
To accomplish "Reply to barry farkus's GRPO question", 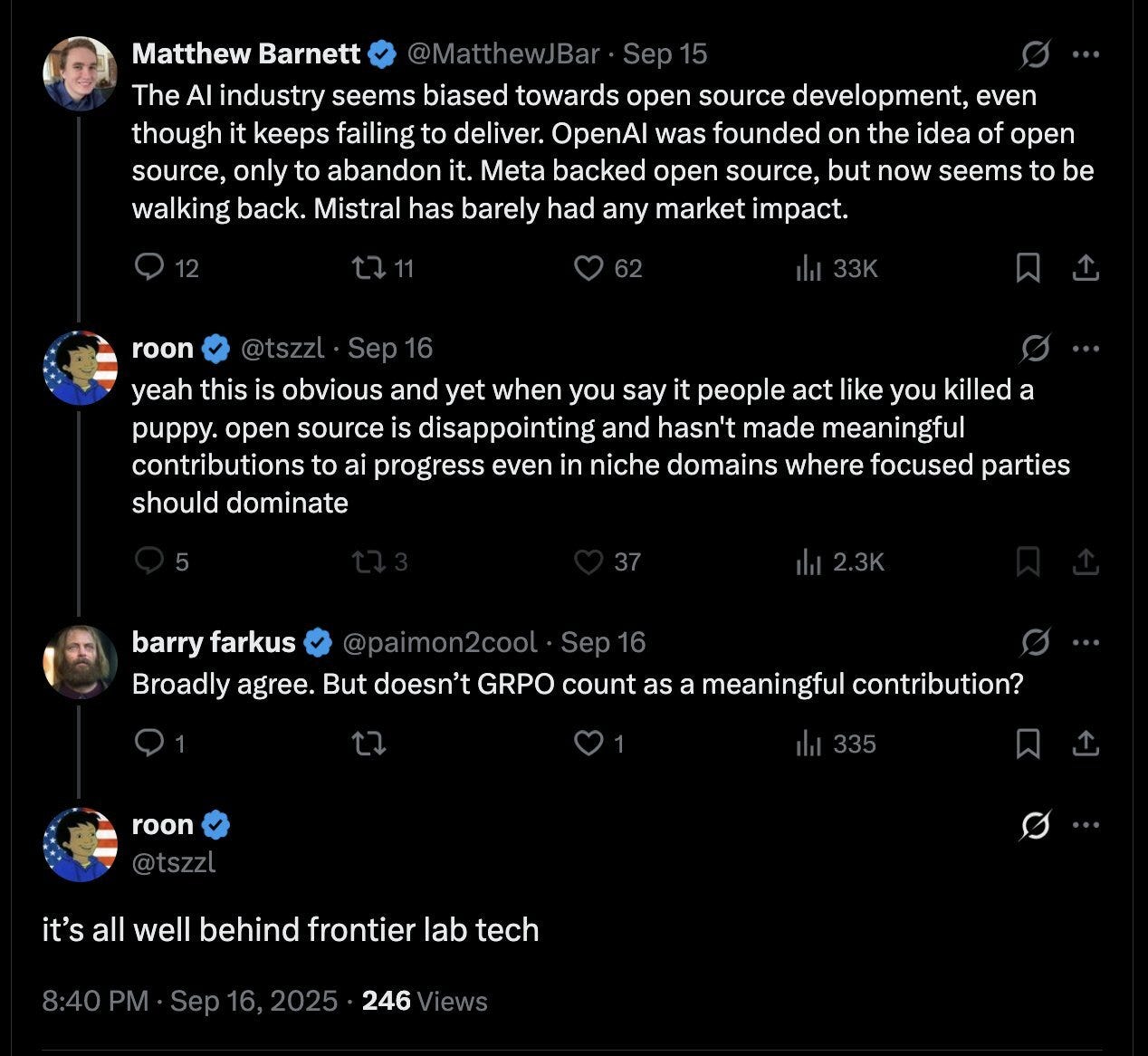I will [x=149, y=744].
